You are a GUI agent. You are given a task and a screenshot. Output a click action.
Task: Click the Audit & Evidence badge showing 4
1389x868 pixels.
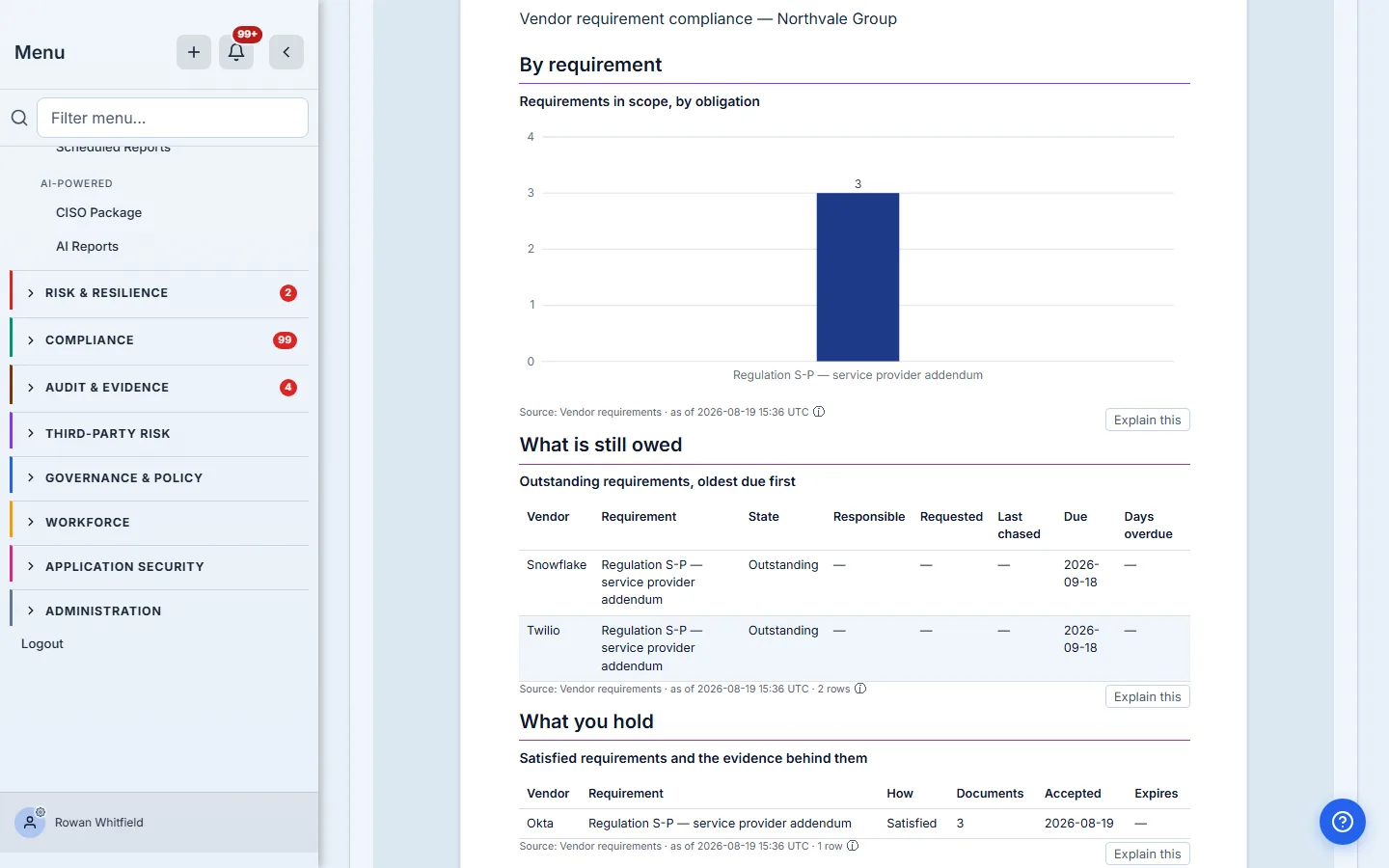pyautogui.click(x=288, y=388)
